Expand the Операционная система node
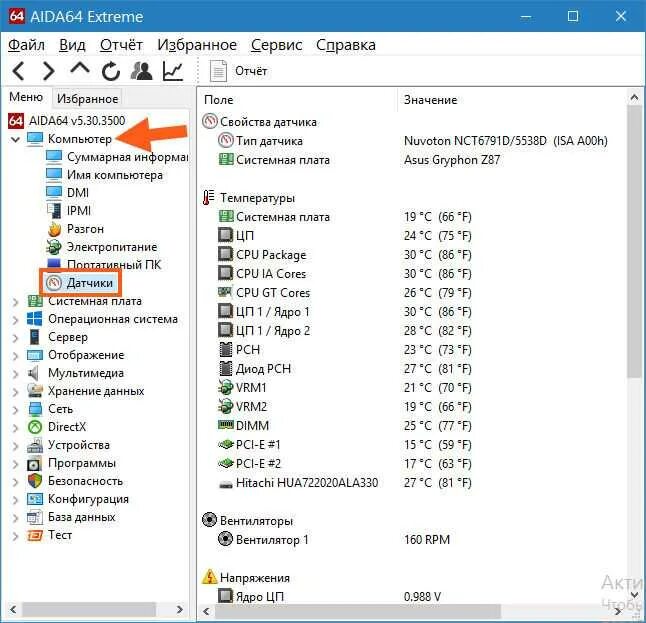Screen dimensions: 646x623 coord(15,320)
